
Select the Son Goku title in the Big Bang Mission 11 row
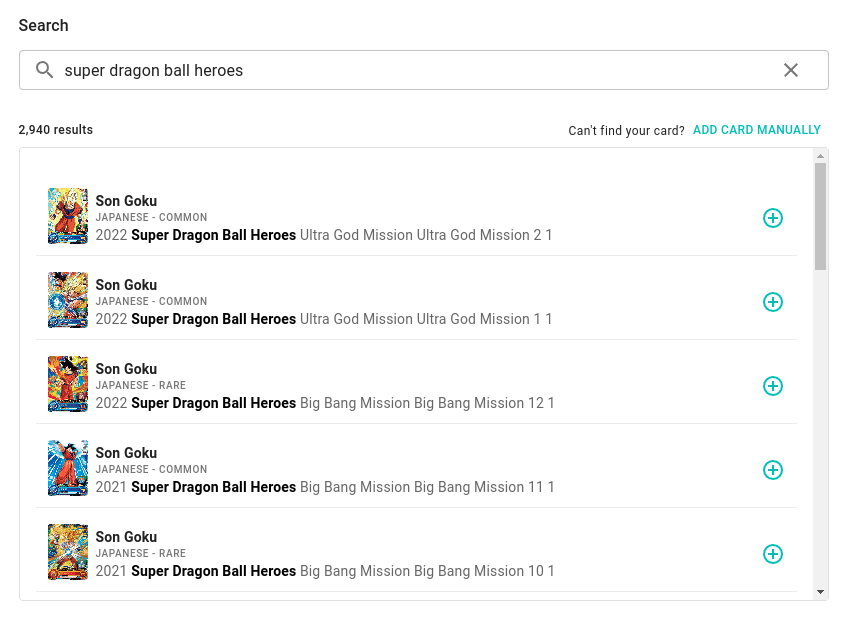tap(126, 453)
